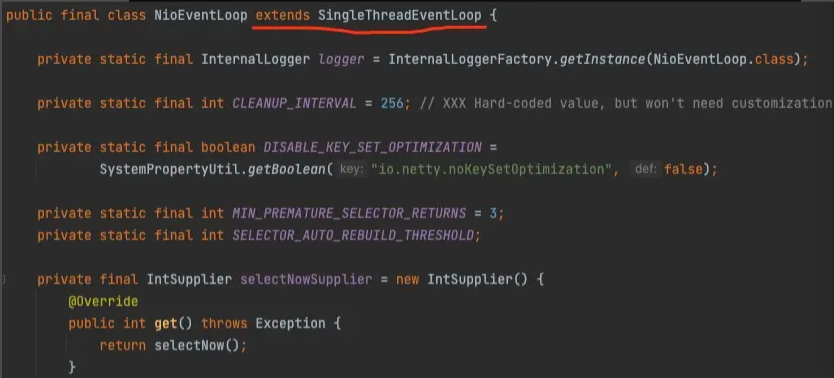
Task: Click the InternalLoggerFactory class reference
Action: click(471, 60)
